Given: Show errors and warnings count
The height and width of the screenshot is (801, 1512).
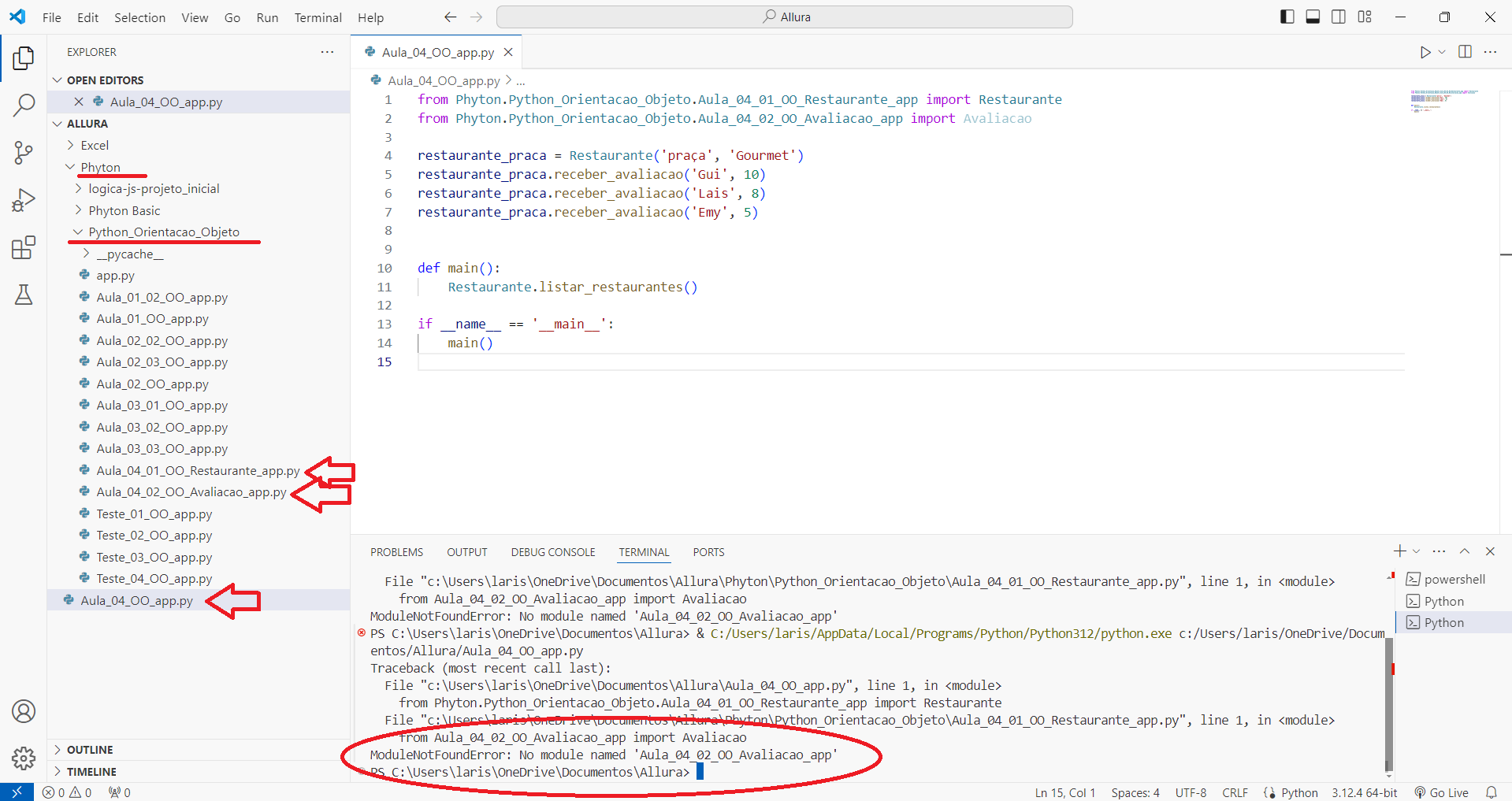Looking at the screenshot, I should pos(67,792).
